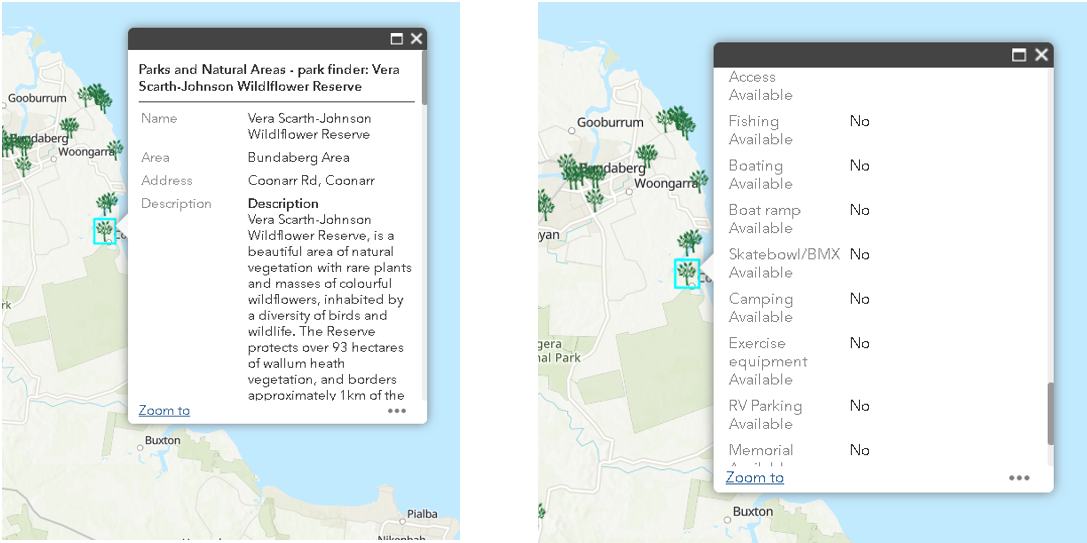The width and height of the screenshot is (1087, 543).
Task: Click park marker right of Woongarra label, description map
Action: (x=116, y=148)
